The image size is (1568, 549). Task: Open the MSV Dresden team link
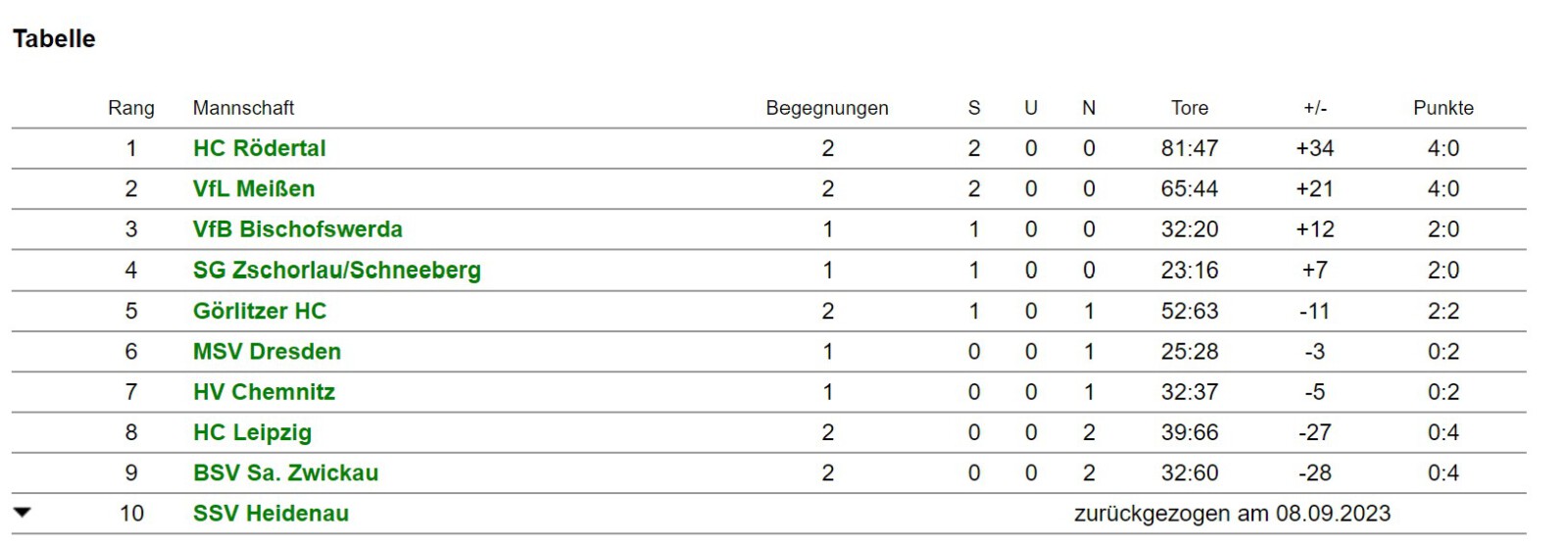(x=267, y=351)
